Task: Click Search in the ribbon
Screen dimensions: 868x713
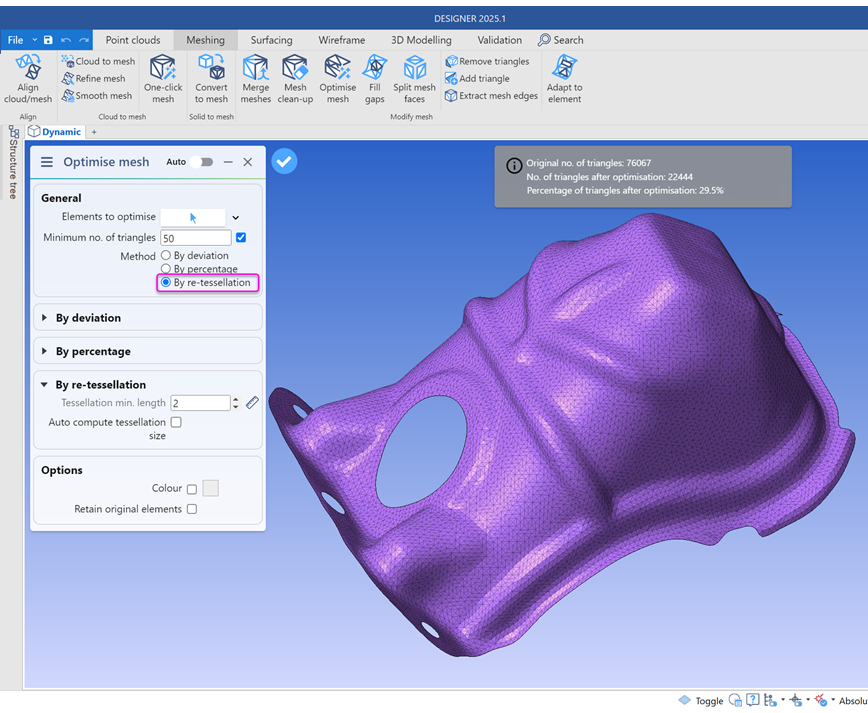Action: tap(560, 40)
